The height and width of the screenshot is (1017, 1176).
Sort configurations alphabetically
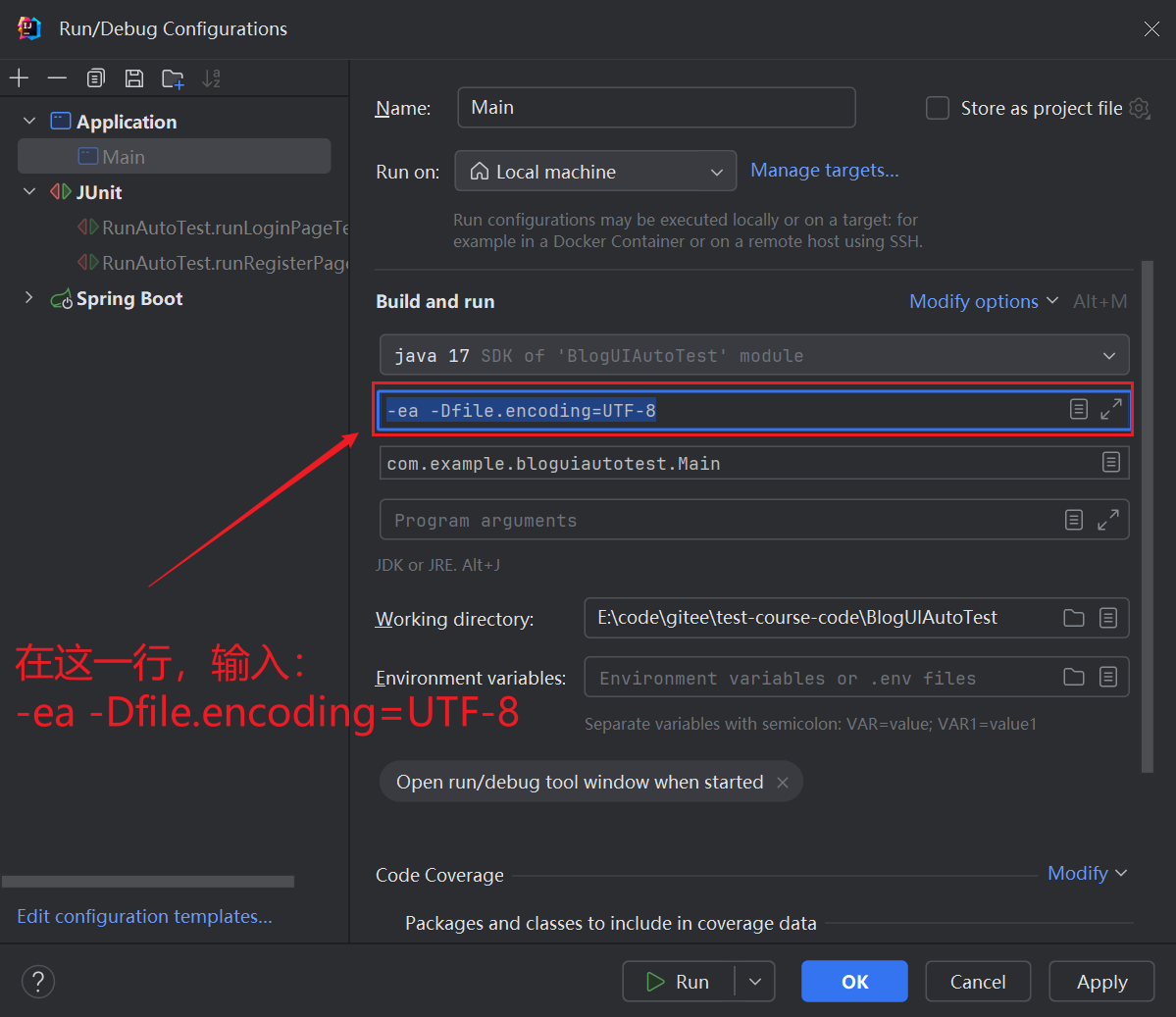(x=212, y=78)
